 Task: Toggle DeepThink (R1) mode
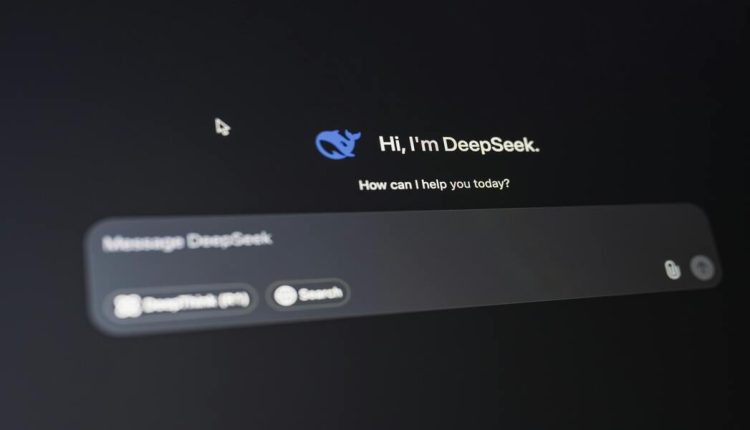click(181, 302)
